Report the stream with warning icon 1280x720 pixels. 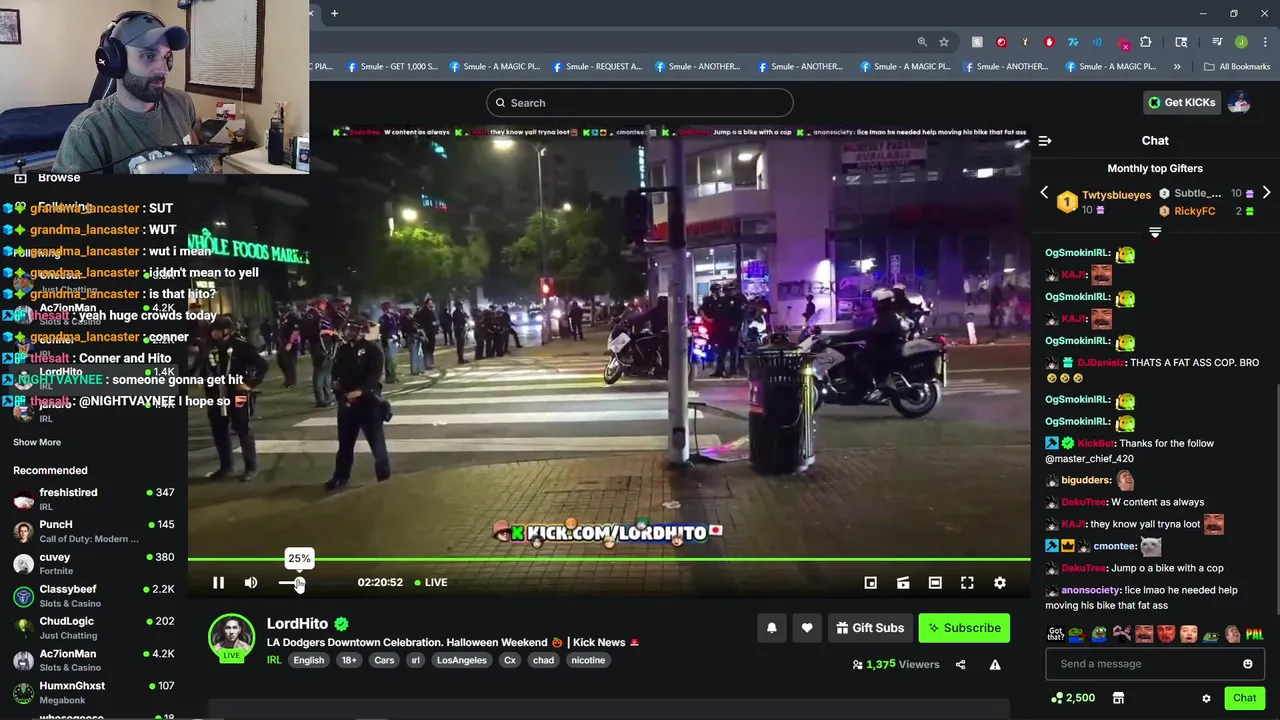(x=995, y=665)
